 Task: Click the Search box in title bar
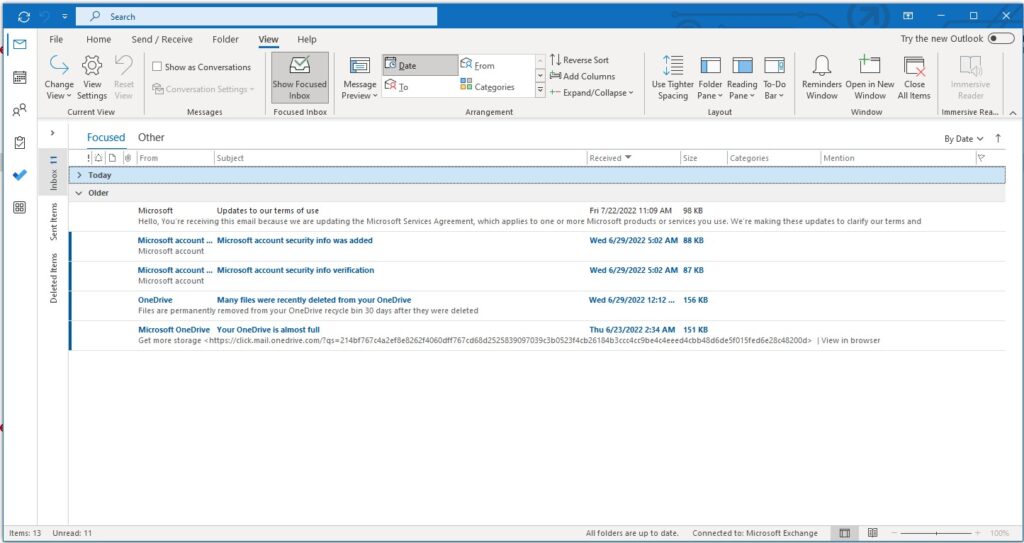pos(256,16)
